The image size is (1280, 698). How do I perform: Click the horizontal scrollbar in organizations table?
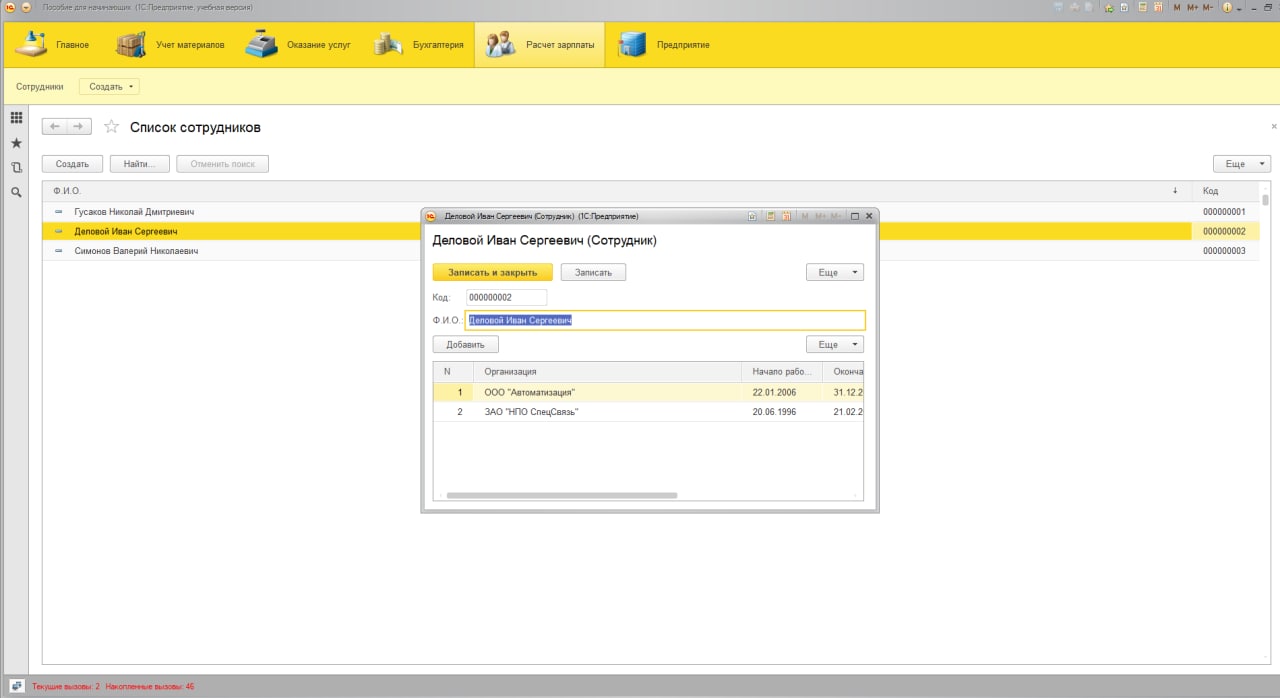pos(562,495)
